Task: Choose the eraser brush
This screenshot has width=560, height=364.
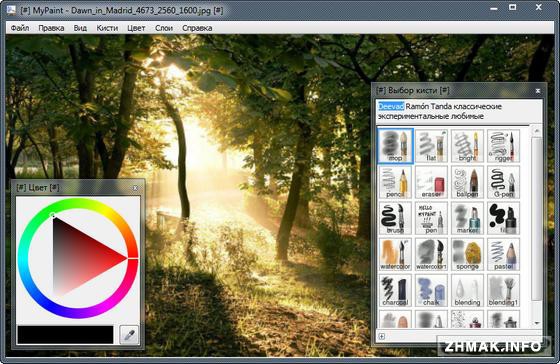Action: (431, 182)
